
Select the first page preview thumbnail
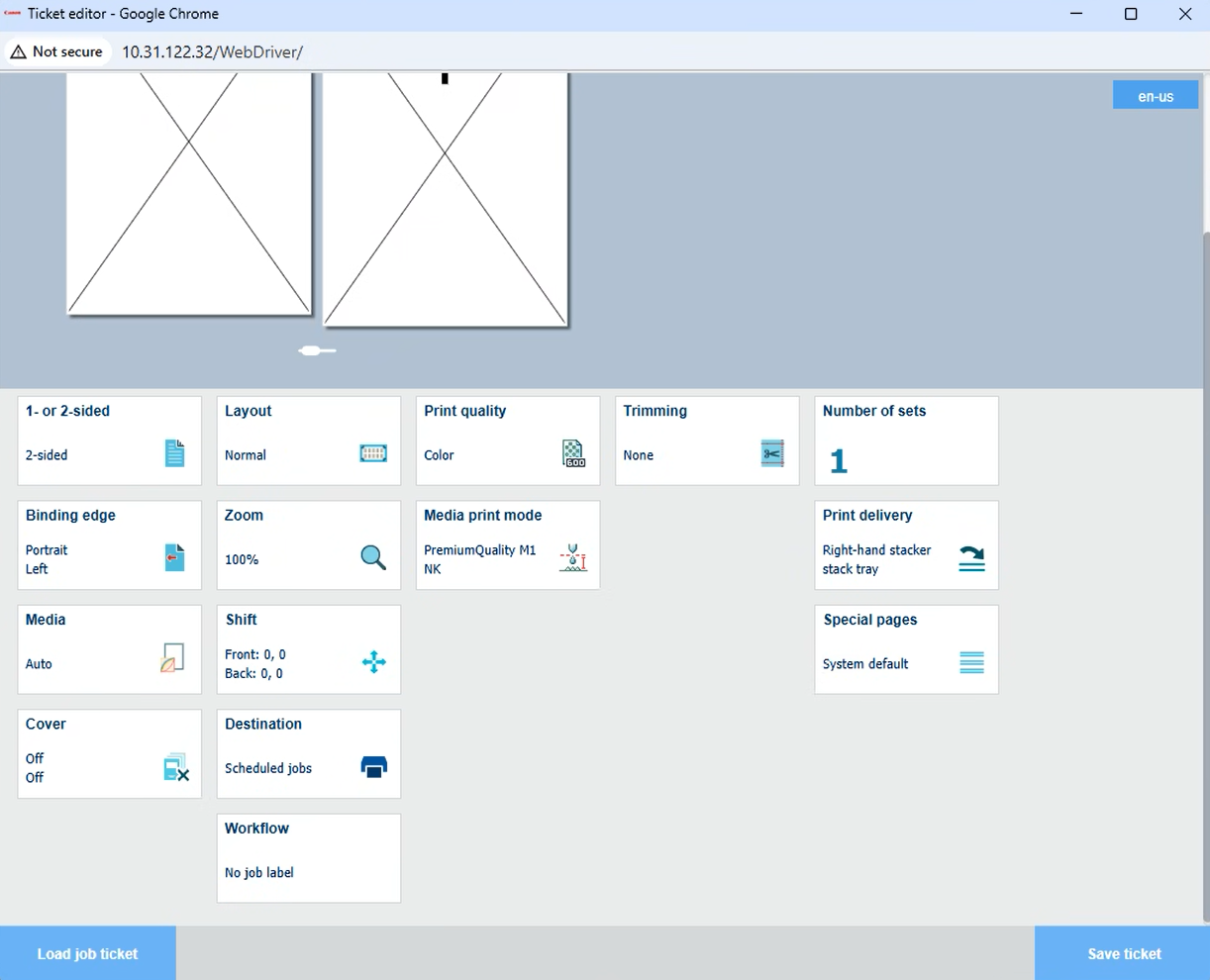189,193
